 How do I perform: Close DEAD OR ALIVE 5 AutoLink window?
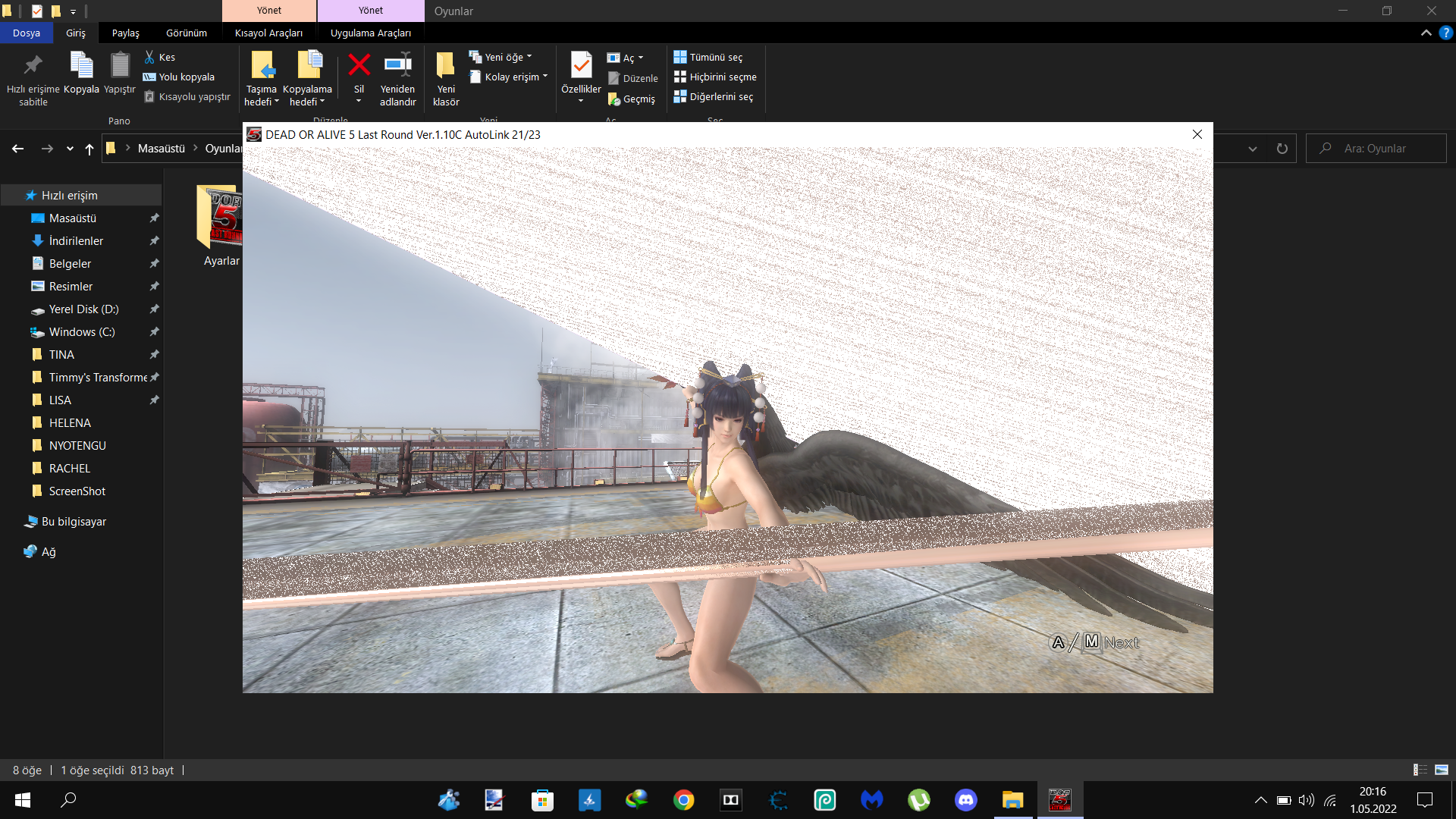(x=1197, y=134)
